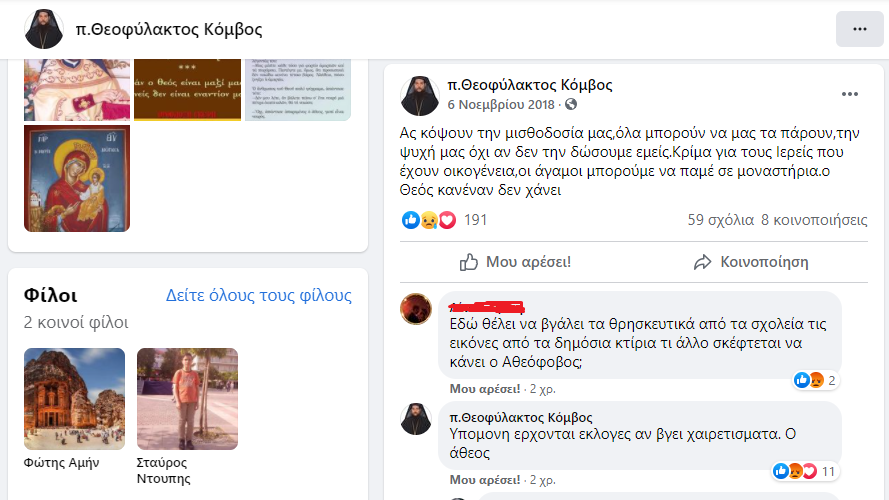Image resolution: width=889 pixels, height=500 pixels.
Task: View reactions on the first comment
Action: 816,380
